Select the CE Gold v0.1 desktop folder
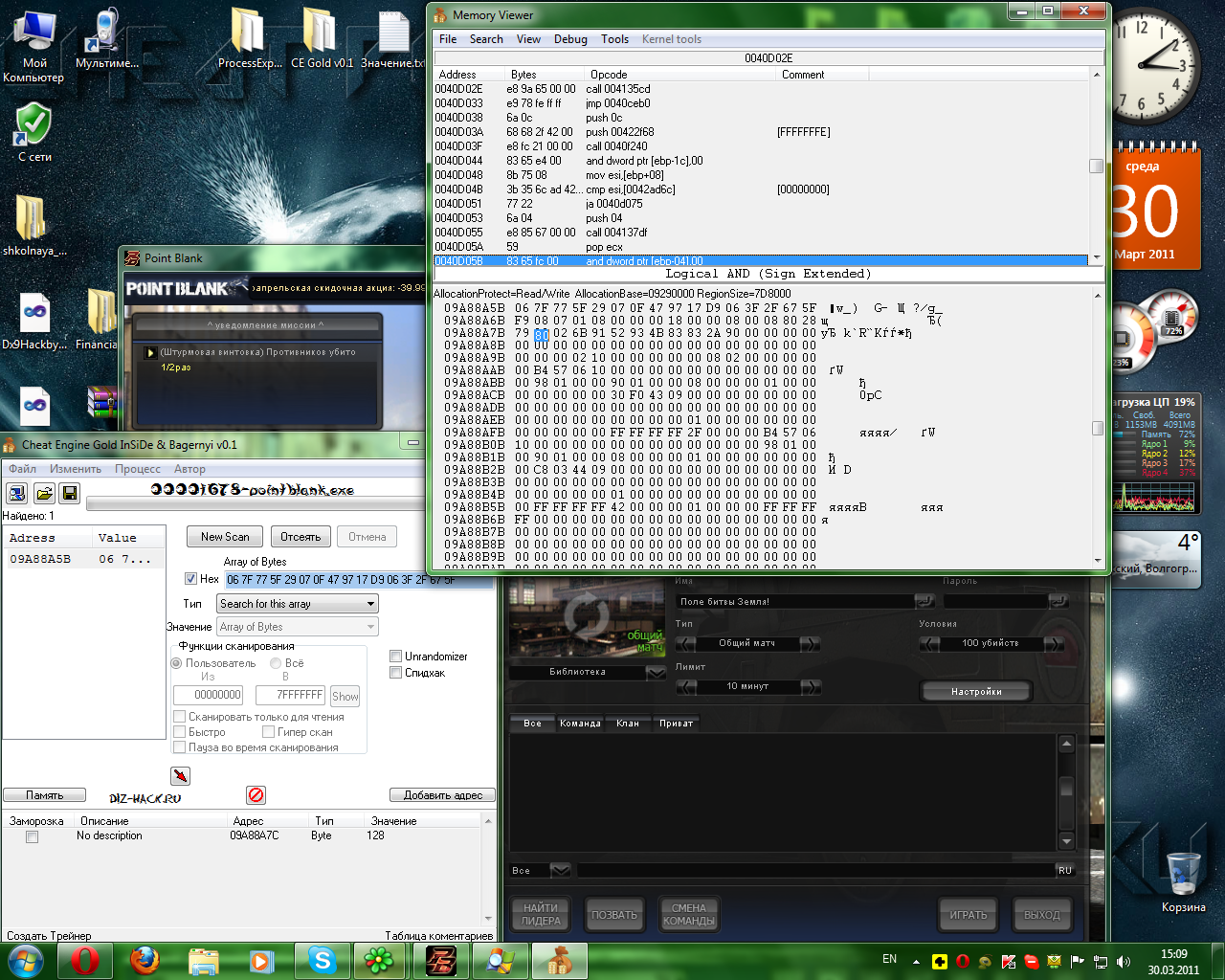The height and width of the screenshot is (980, 1225). pos(322,38)
